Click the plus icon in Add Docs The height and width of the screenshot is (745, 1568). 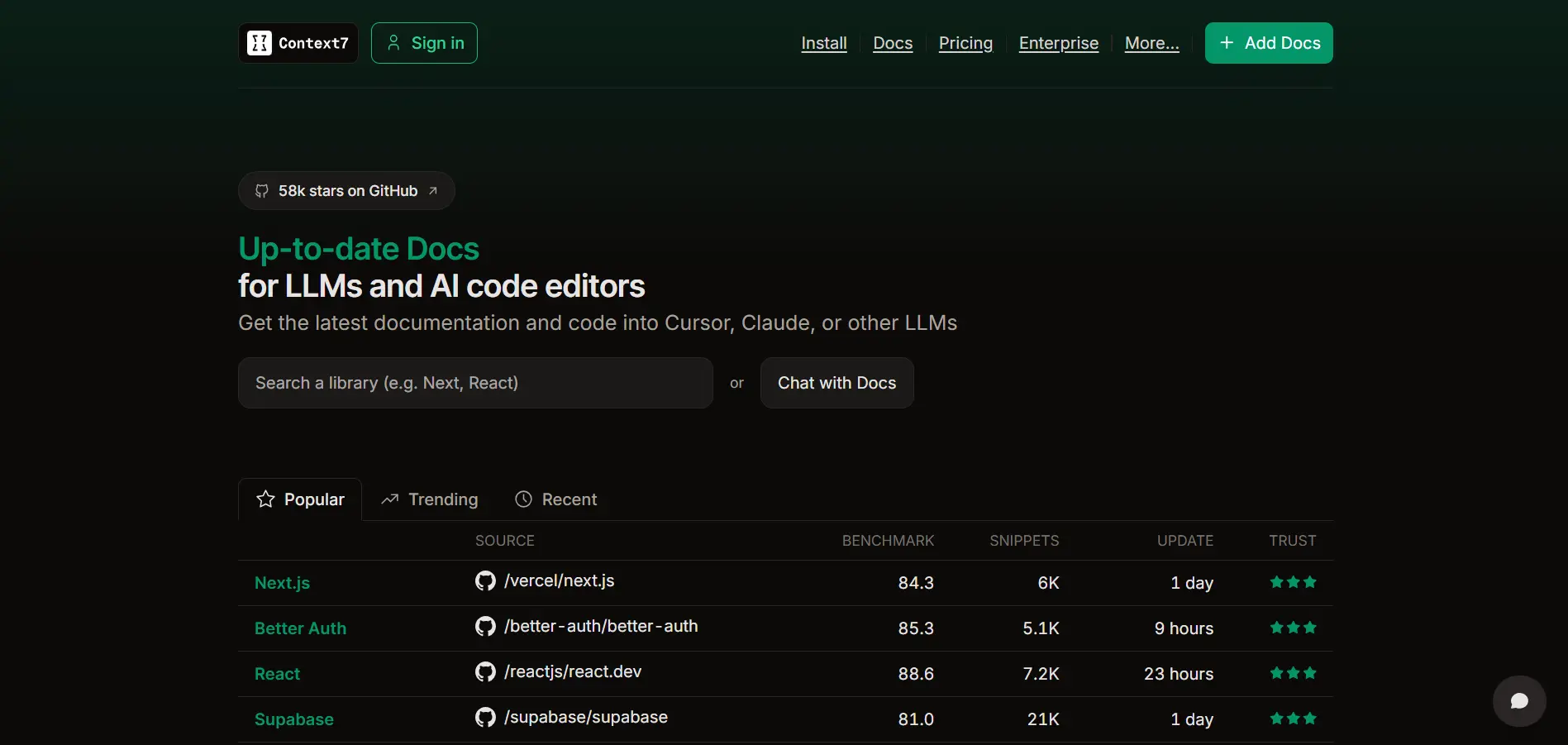tap(1227, 43)
